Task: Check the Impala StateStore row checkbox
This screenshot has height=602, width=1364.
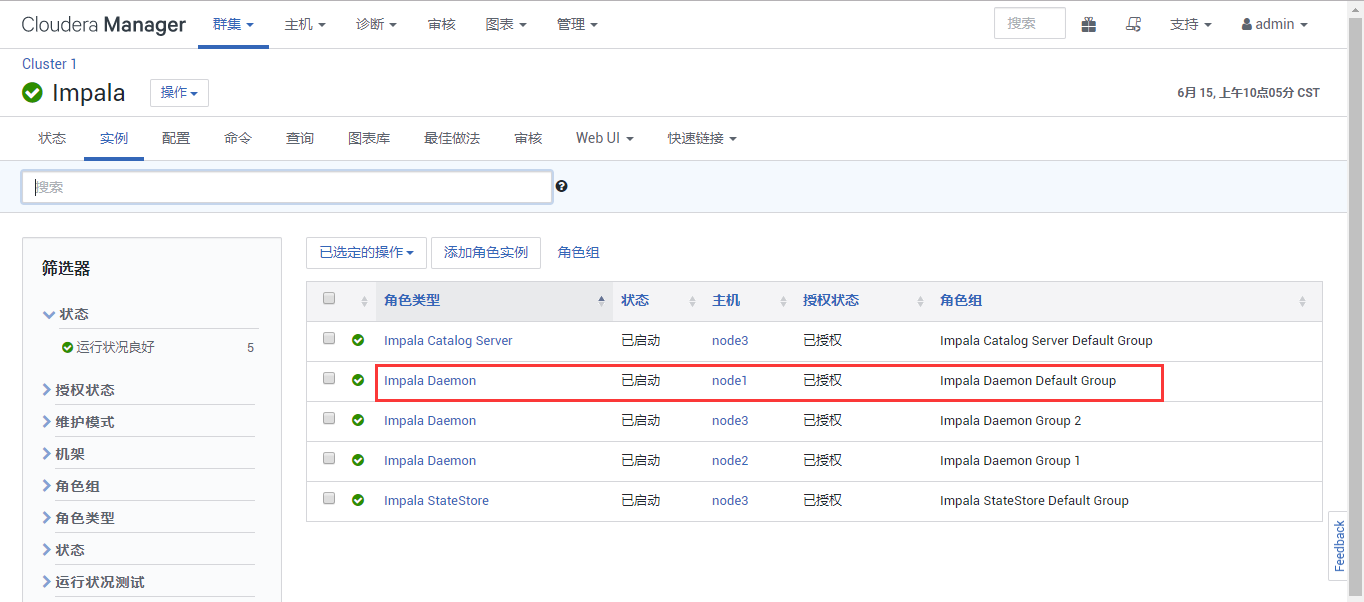Action: click(329, 498)
